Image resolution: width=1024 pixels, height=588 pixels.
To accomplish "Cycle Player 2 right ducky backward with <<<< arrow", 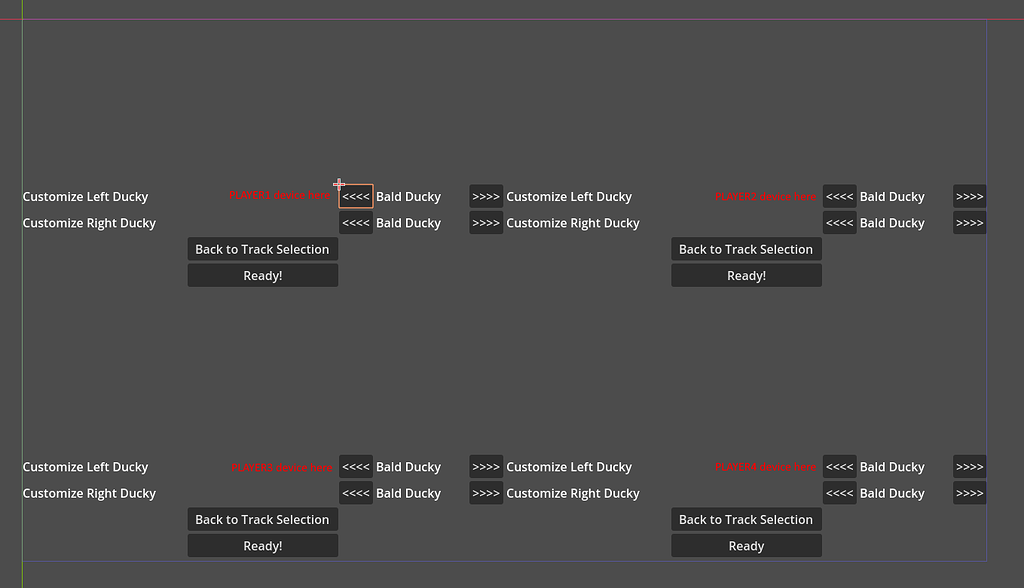I will (x=840, y=222).
